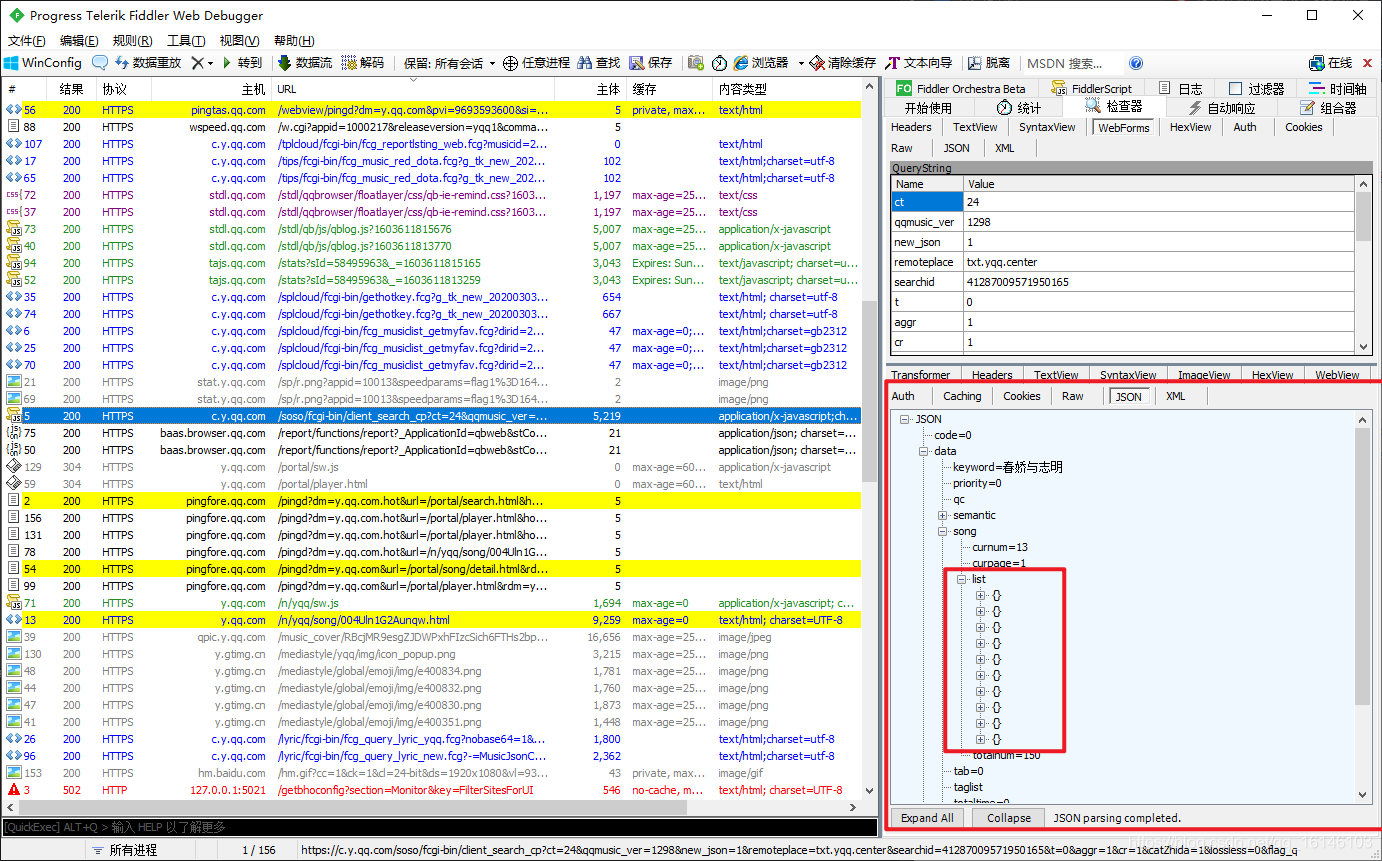Screen dimensions: 1382x861
Task: Click the 转到 go arrow button
Action: (x=241, y=63)
